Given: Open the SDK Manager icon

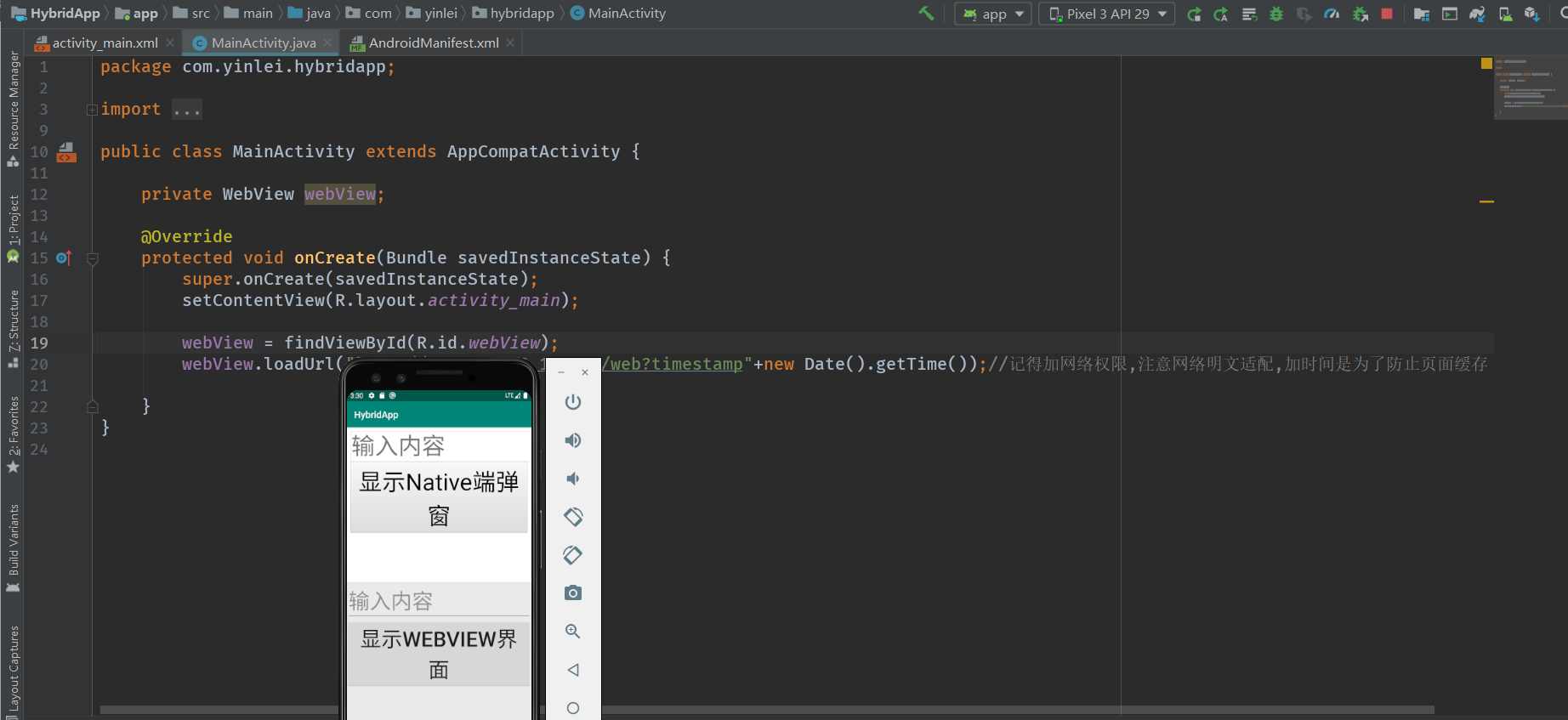Looking at the screenshot, I should [1531, 14].
